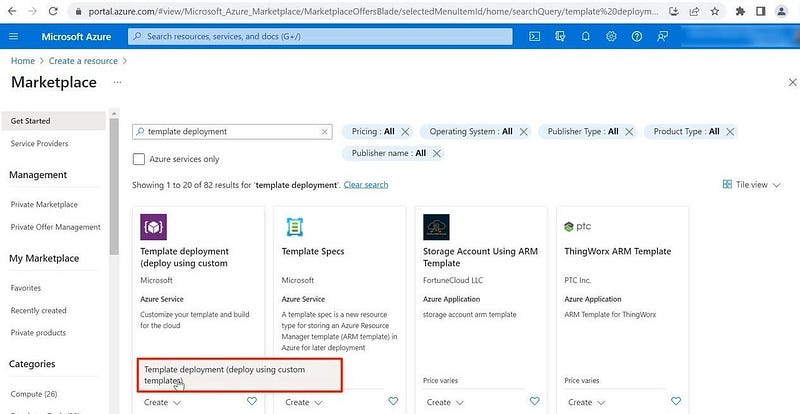Select the Compute (26) category
The image size is (800, 414).
coord(34,394)
